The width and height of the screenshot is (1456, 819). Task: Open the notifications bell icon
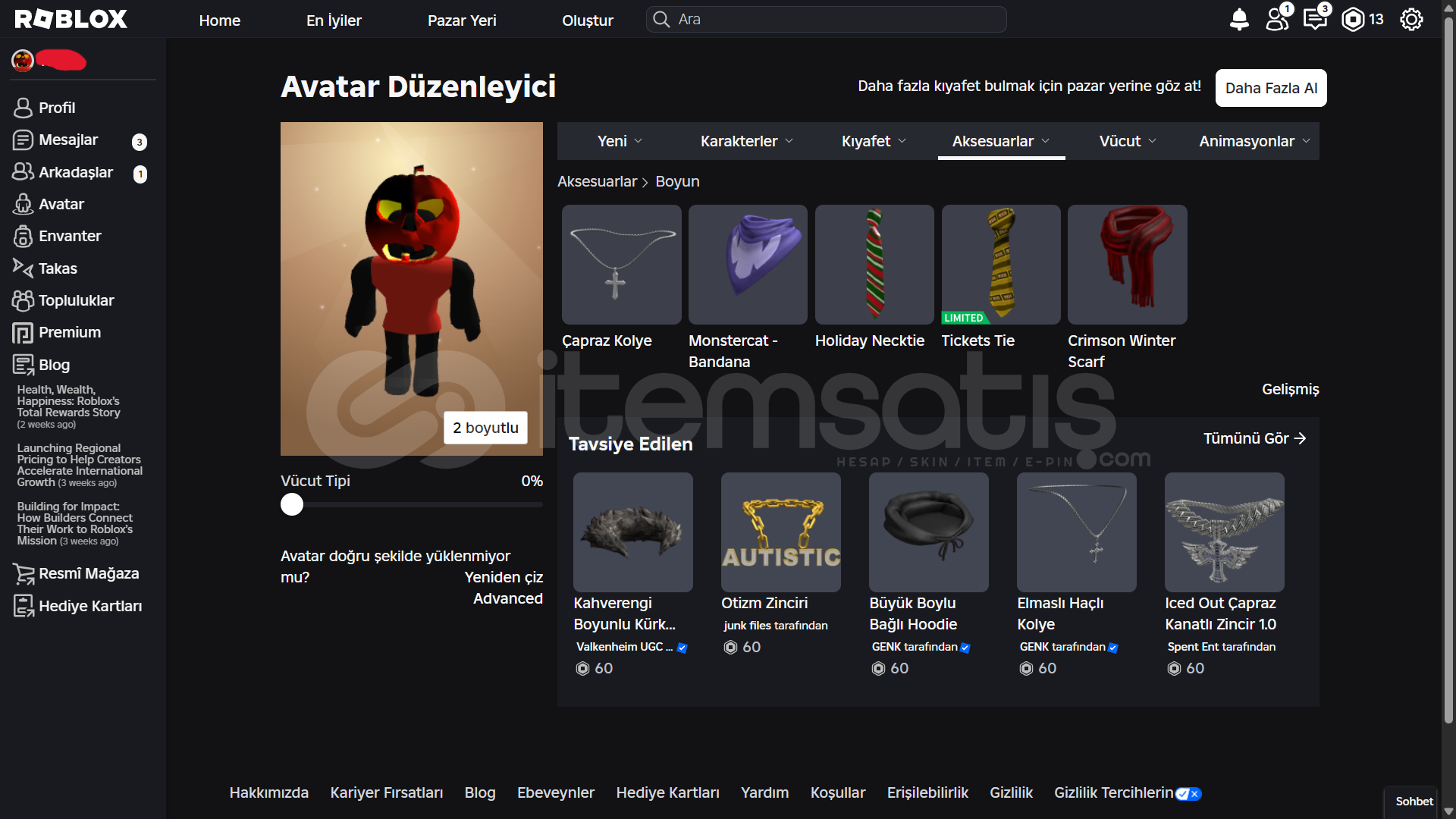point(1239,20)
